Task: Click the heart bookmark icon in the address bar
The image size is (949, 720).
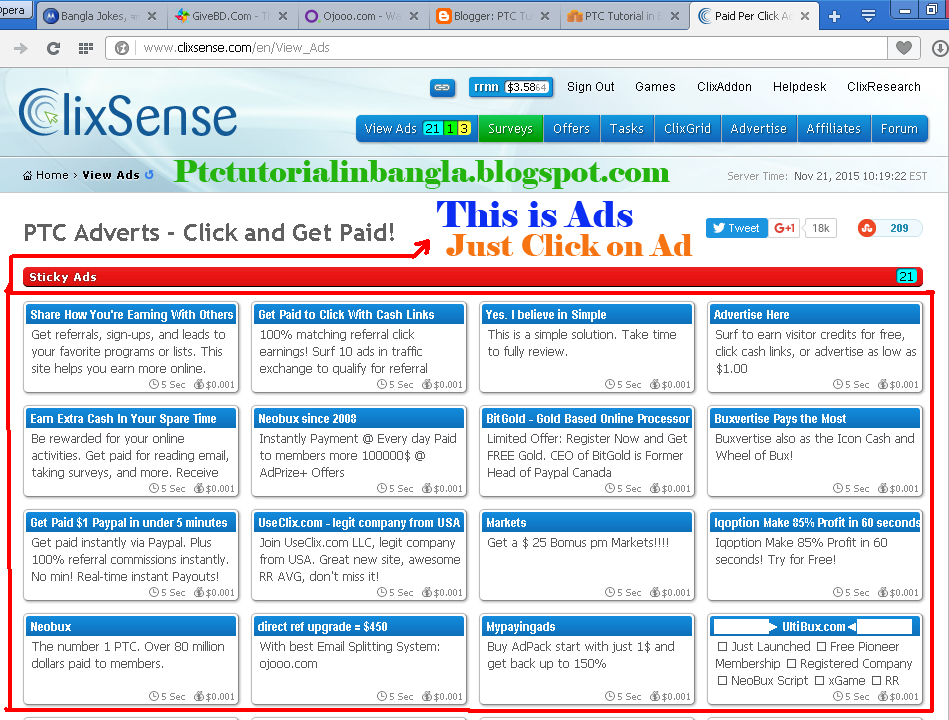Action: point(904,48)
